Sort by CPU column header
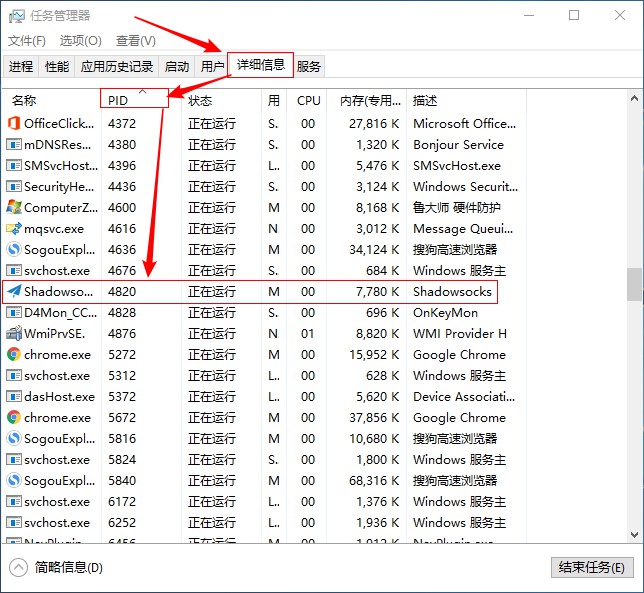 309,100
